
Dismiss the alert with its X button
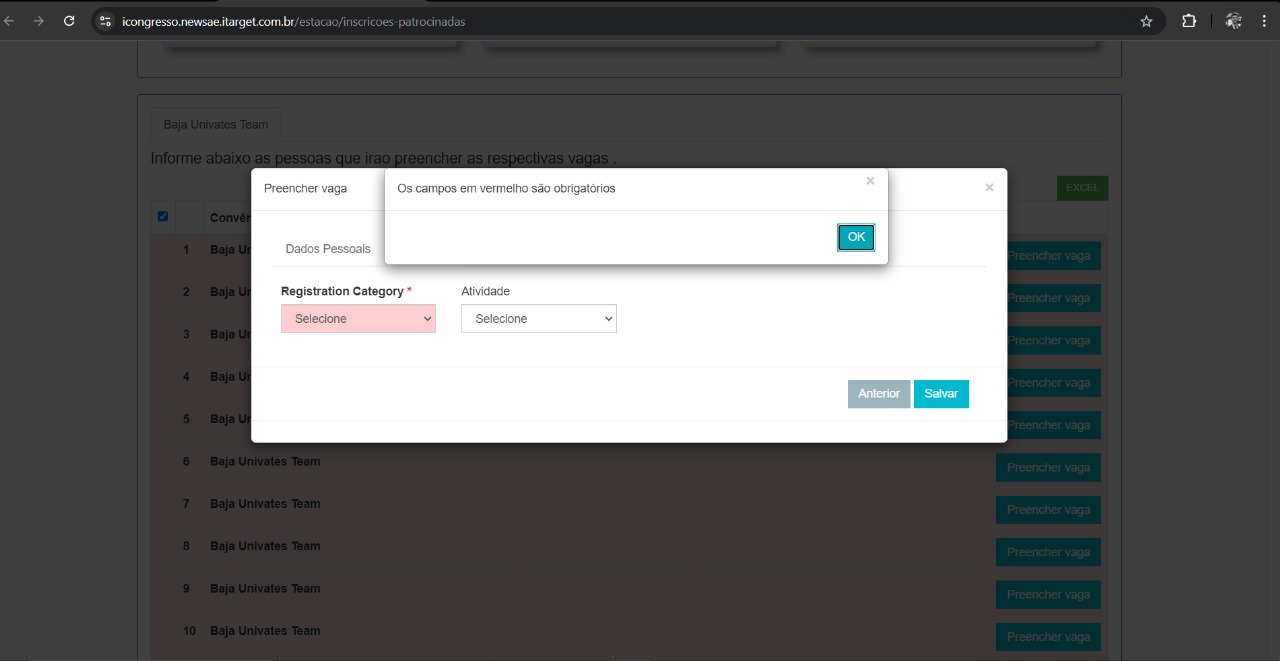tap(870, 181)
